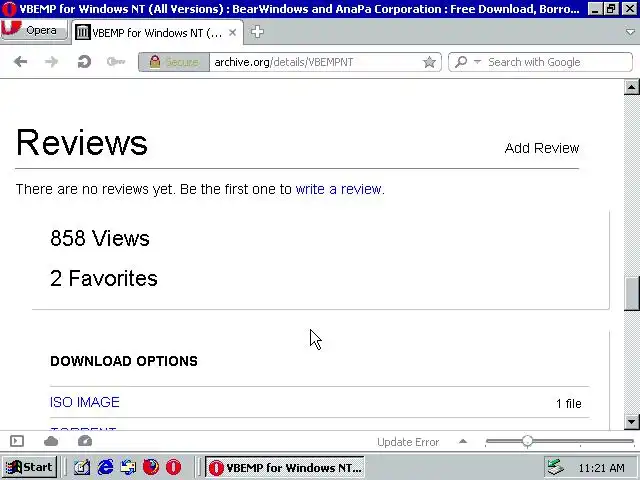Open Opera Link cloud icon
The width and height of the screenshot is (640, 480).
51,441
